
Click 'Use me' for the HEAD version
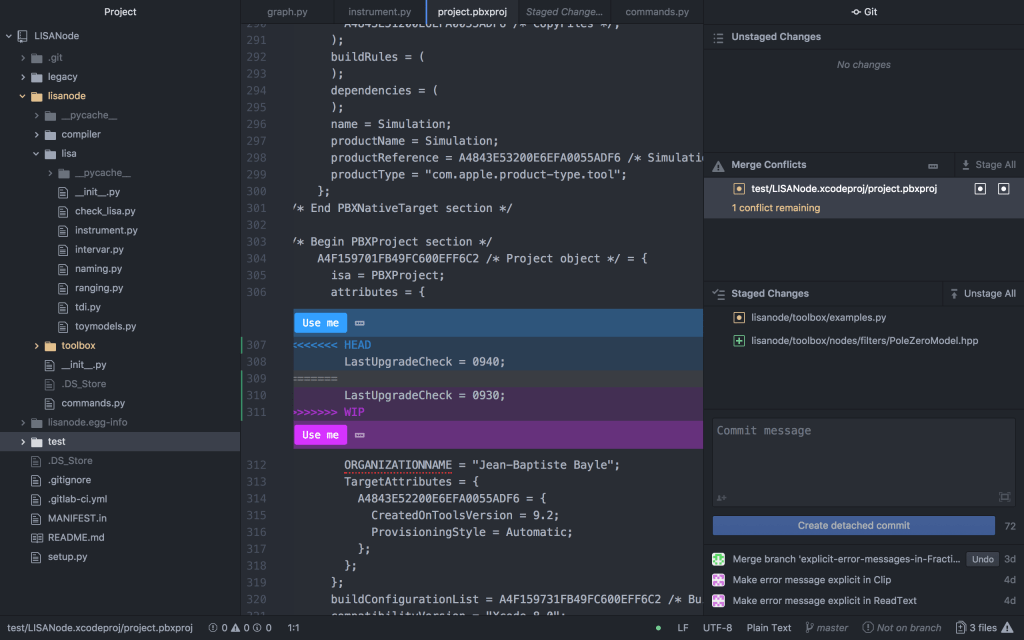coord(320,323)
